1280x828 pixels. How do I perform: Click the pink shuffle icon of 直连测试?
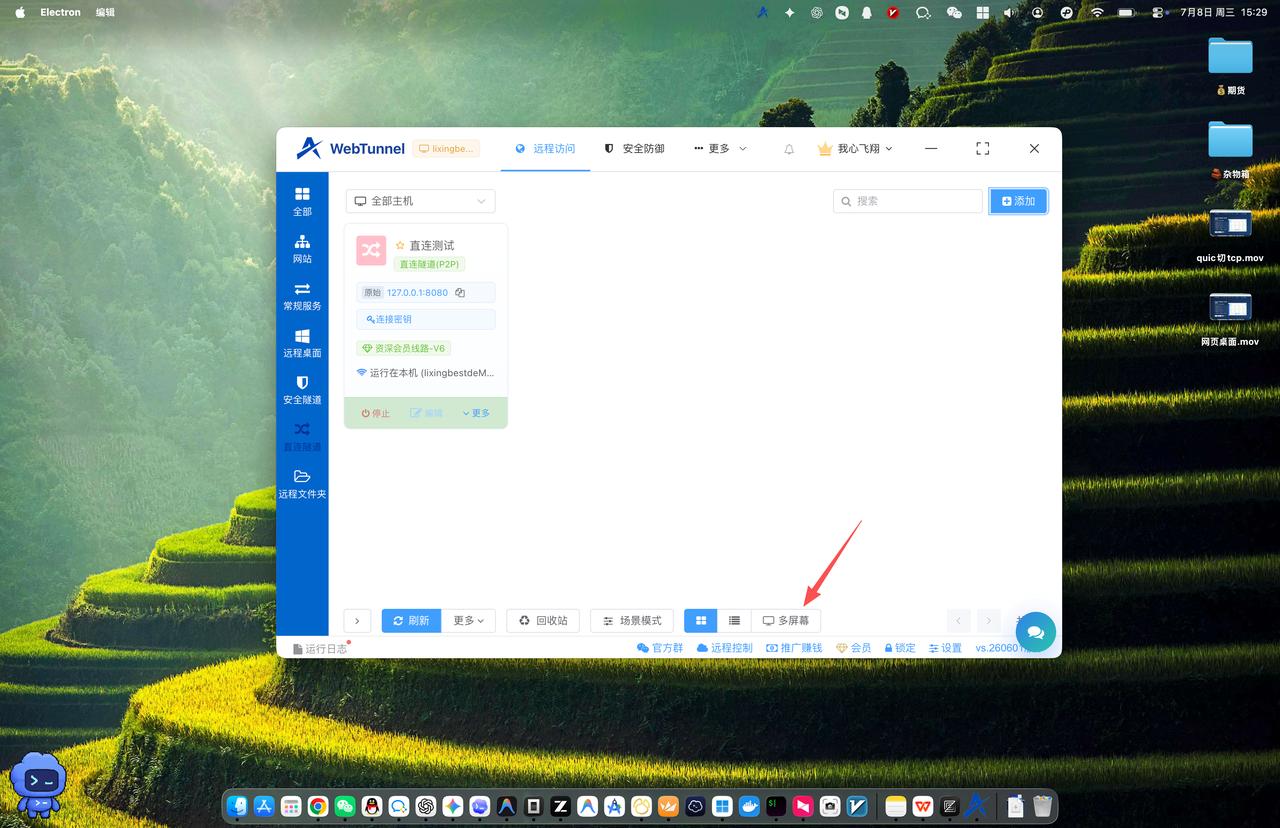(371, 250)
